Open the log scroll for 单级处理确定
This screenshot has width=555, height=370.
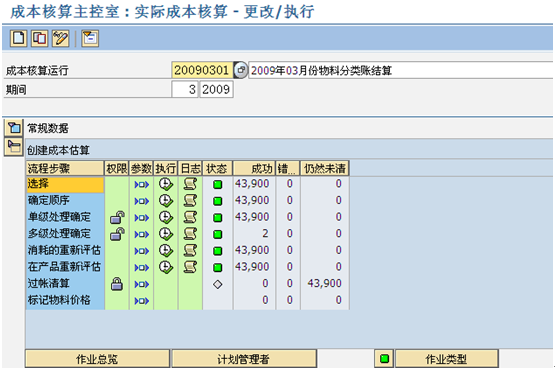190,217
